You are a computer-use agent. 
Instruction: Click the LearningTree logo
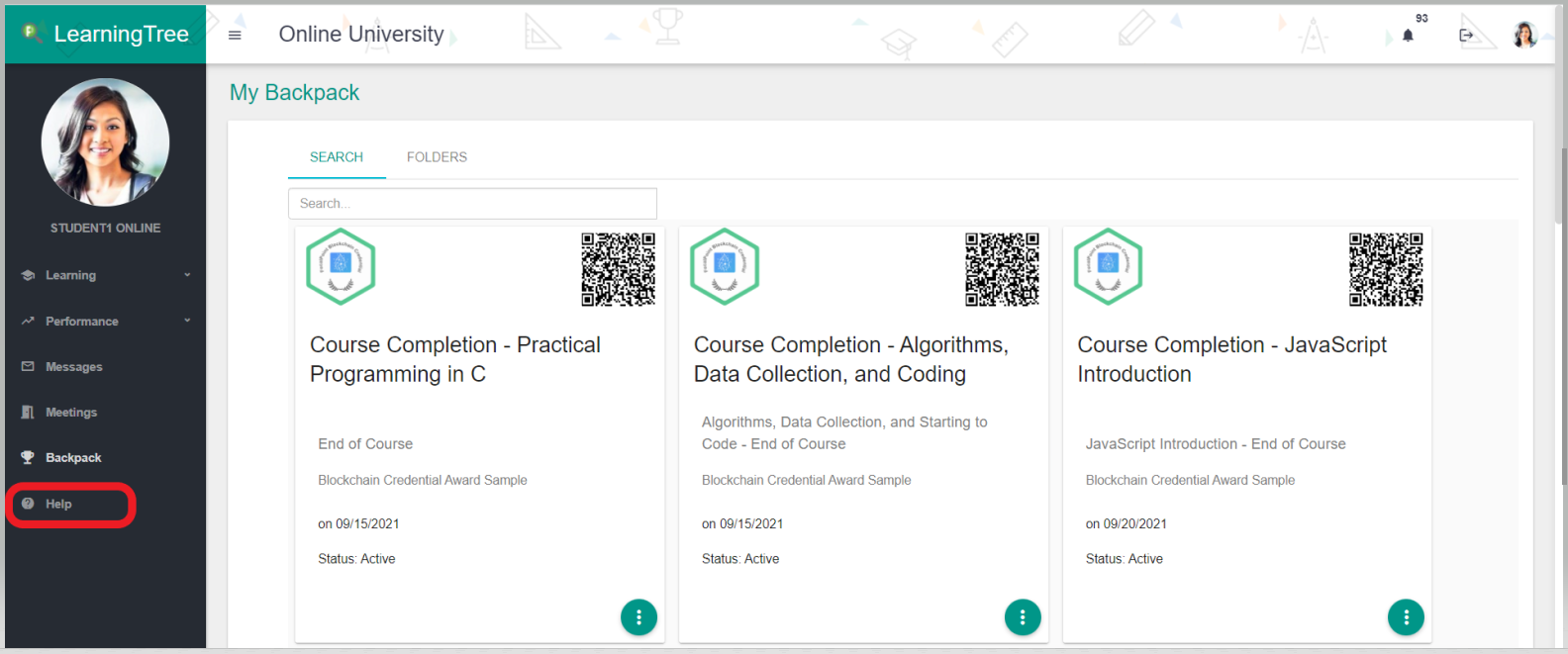(x=106, y=35)
